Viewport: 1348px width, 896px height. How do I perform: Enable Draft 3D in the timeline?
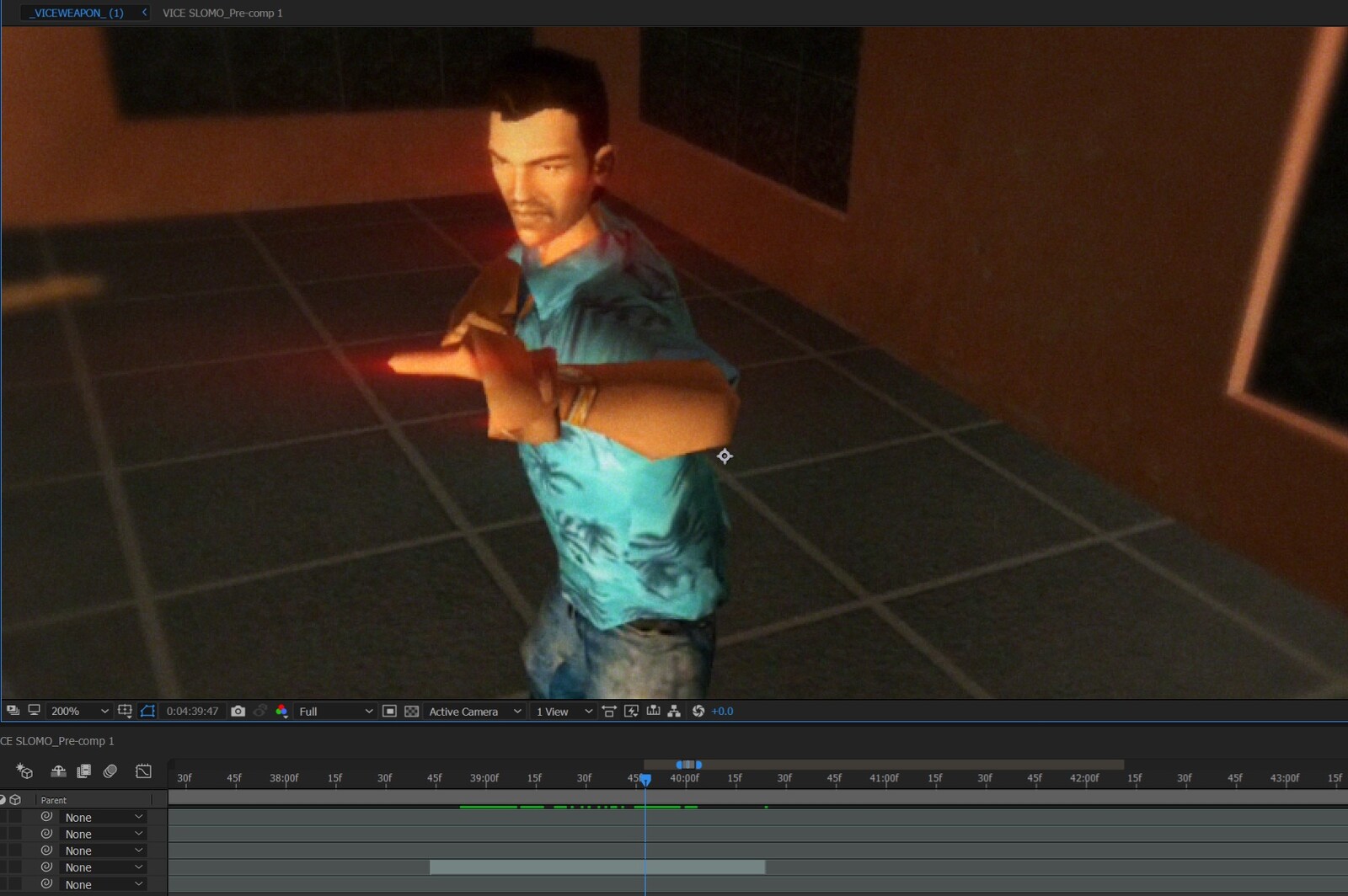(x=24, y=771)
